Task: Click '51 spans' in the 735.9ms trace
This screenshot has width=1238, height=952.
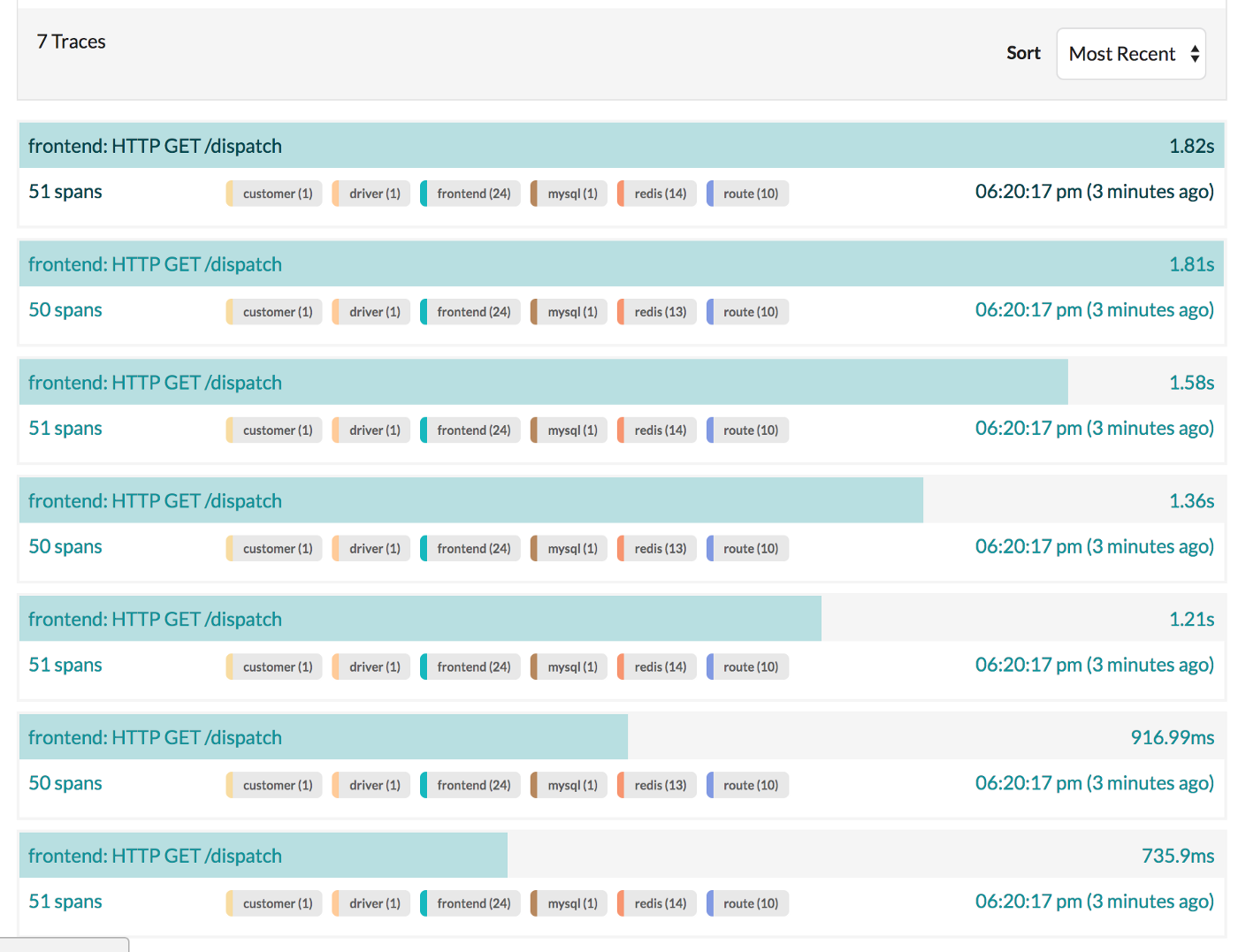Action: pyautogui.click(x=65, y=902)
